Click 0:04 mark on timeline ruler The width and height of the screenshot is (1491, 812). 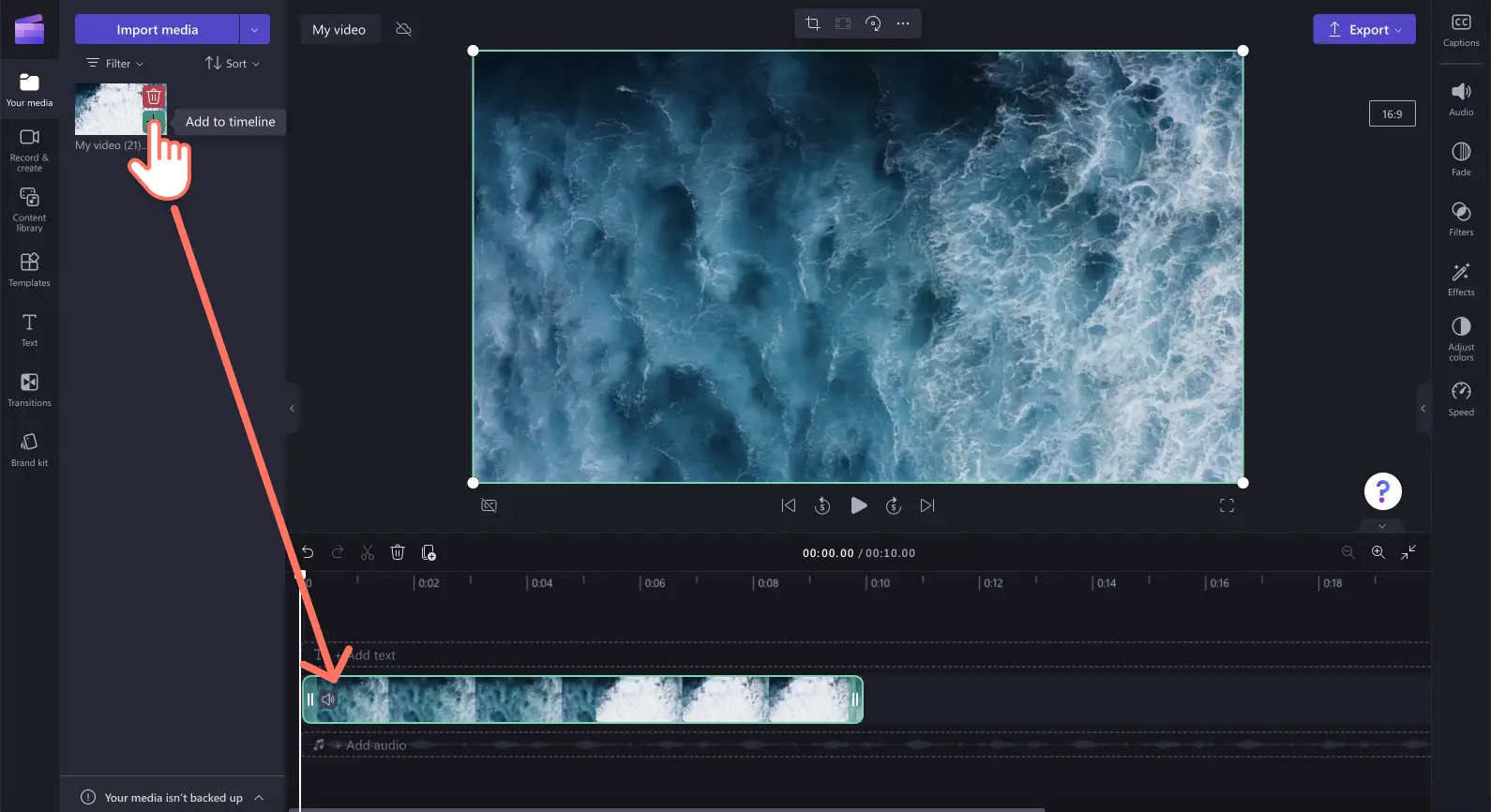point(541,583)
